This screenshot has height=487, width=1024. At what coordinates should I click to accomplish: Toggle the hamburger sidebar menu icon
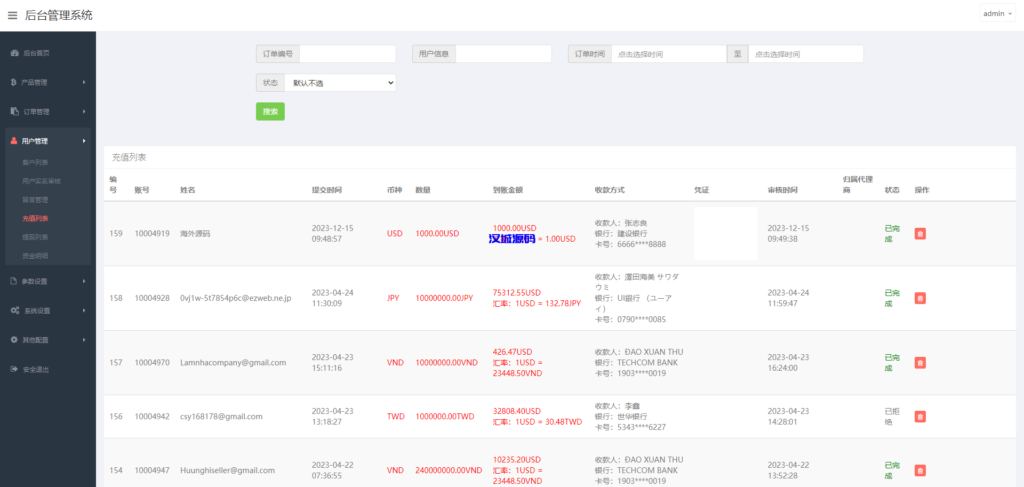pos(12,15)
